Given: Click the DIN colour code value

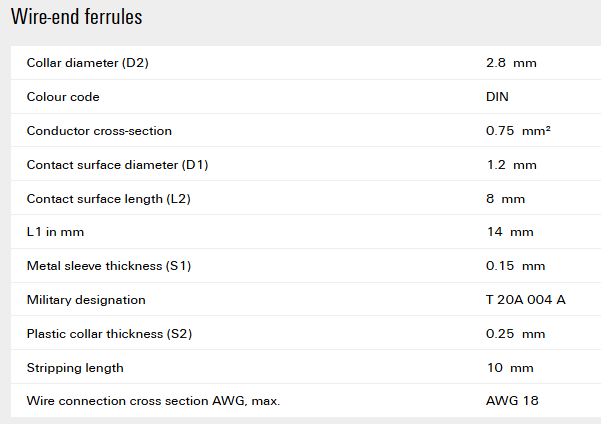Looking at the screenshot, I should [x=498, y=97].
